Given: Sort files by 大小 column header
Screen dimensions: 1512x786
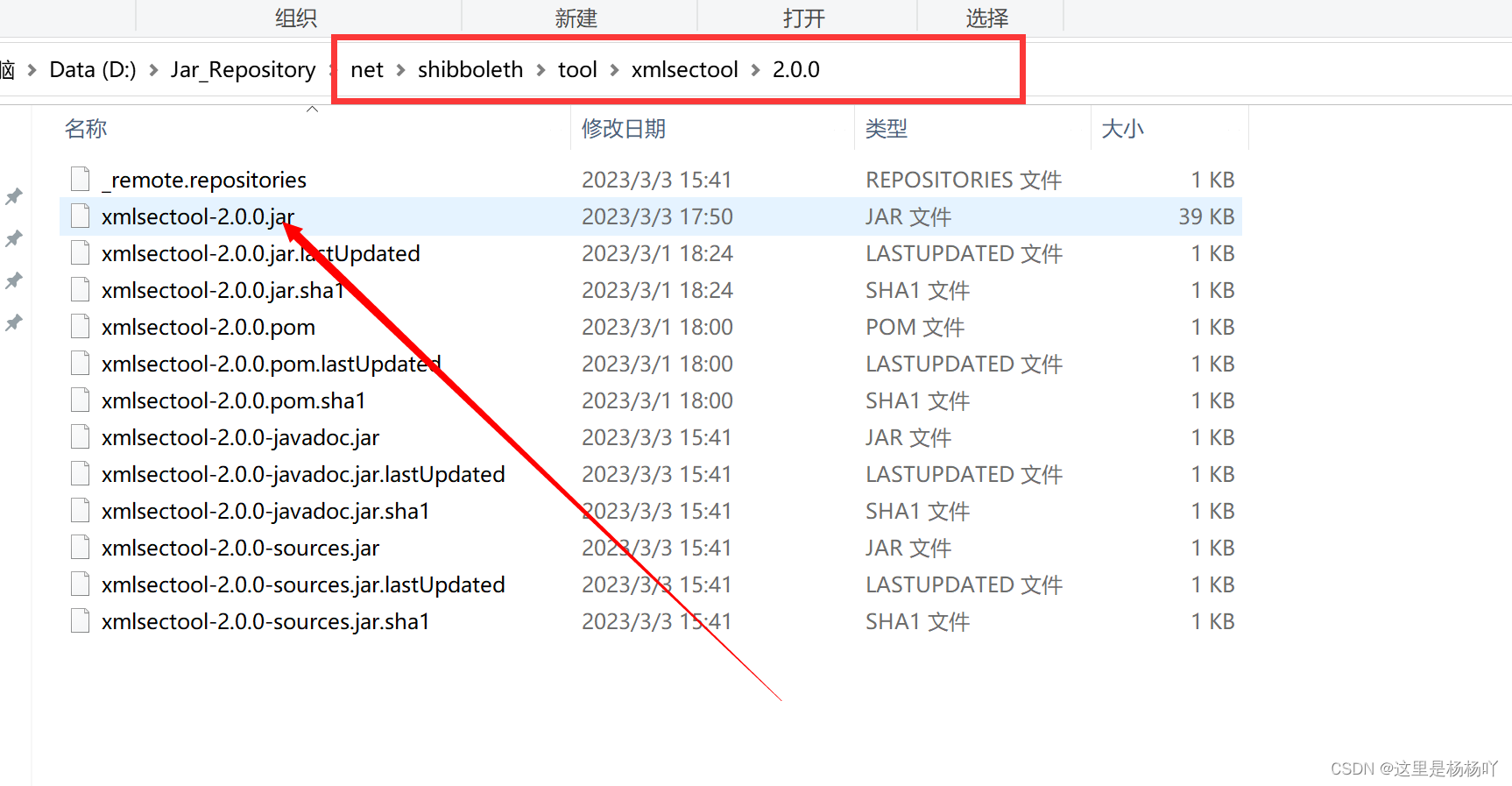Looking at the screenshot, I should tap(1122, 129).
